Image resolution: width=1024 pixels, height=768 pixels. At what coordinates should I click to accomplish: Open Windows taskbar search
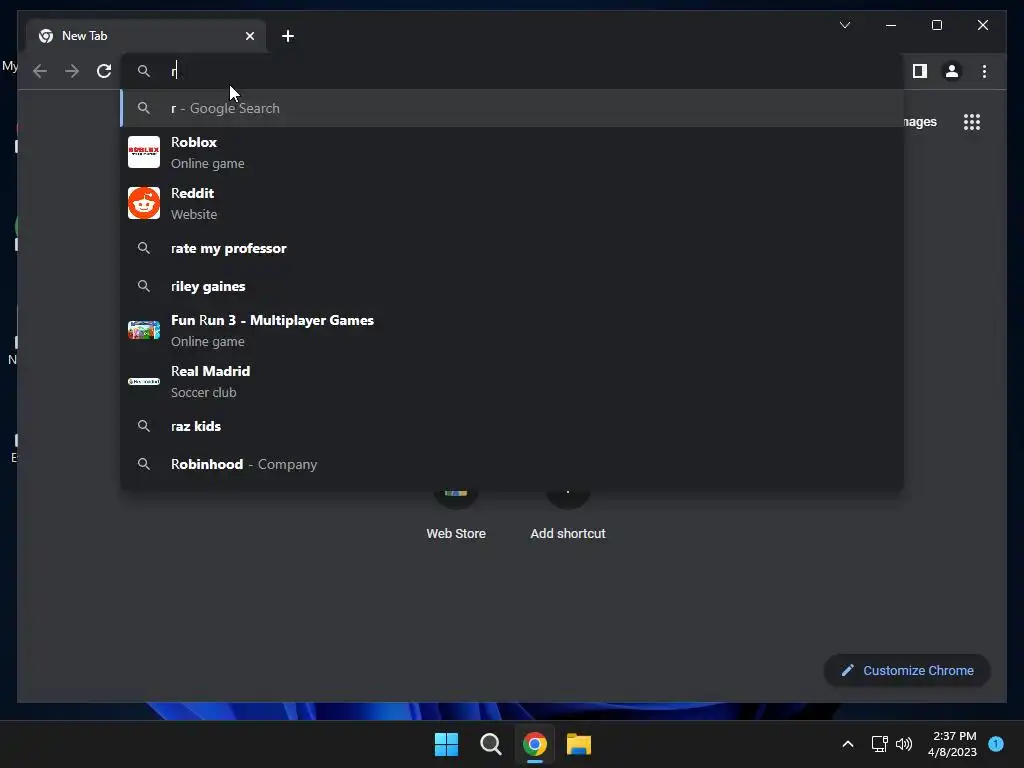490,744
